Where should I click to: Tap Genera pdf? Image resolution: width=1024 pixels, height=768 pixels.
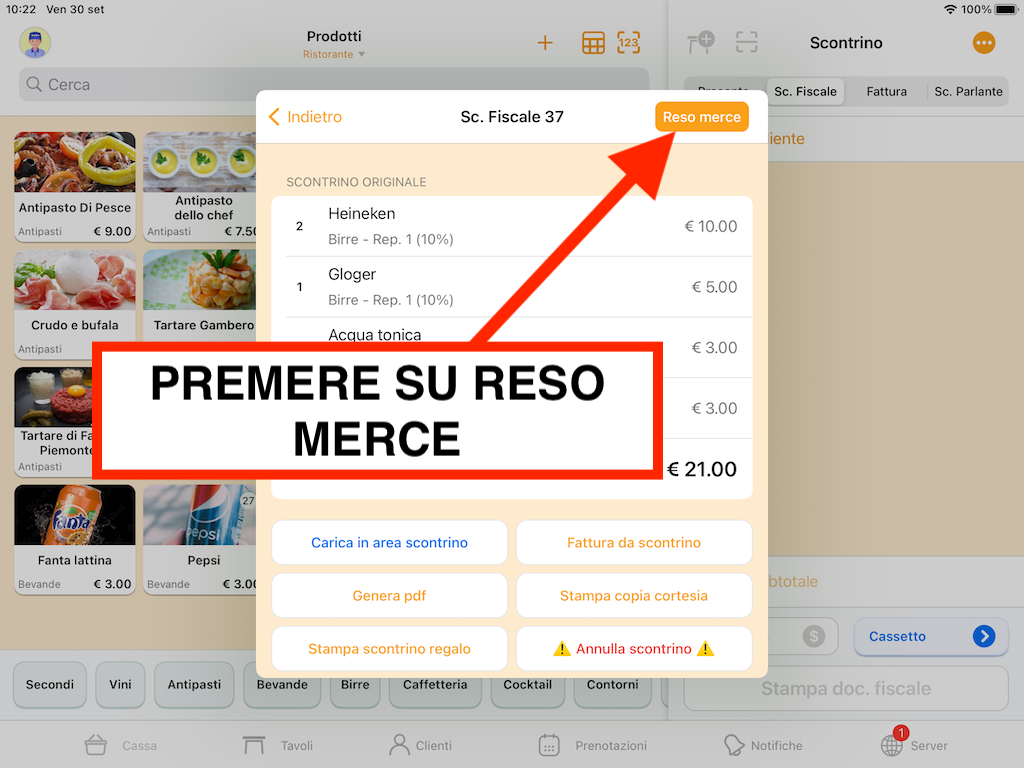click(x=389, y=596)
